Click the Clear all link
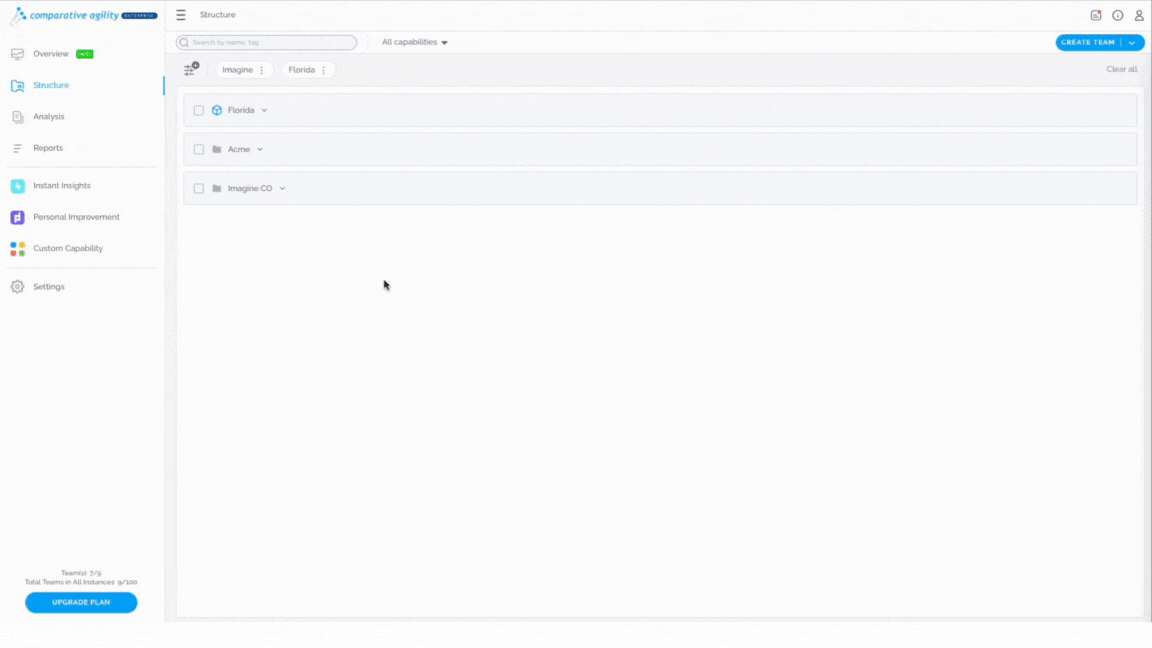The width and height of the screenshot is (1152, 648). [1121, 69]
